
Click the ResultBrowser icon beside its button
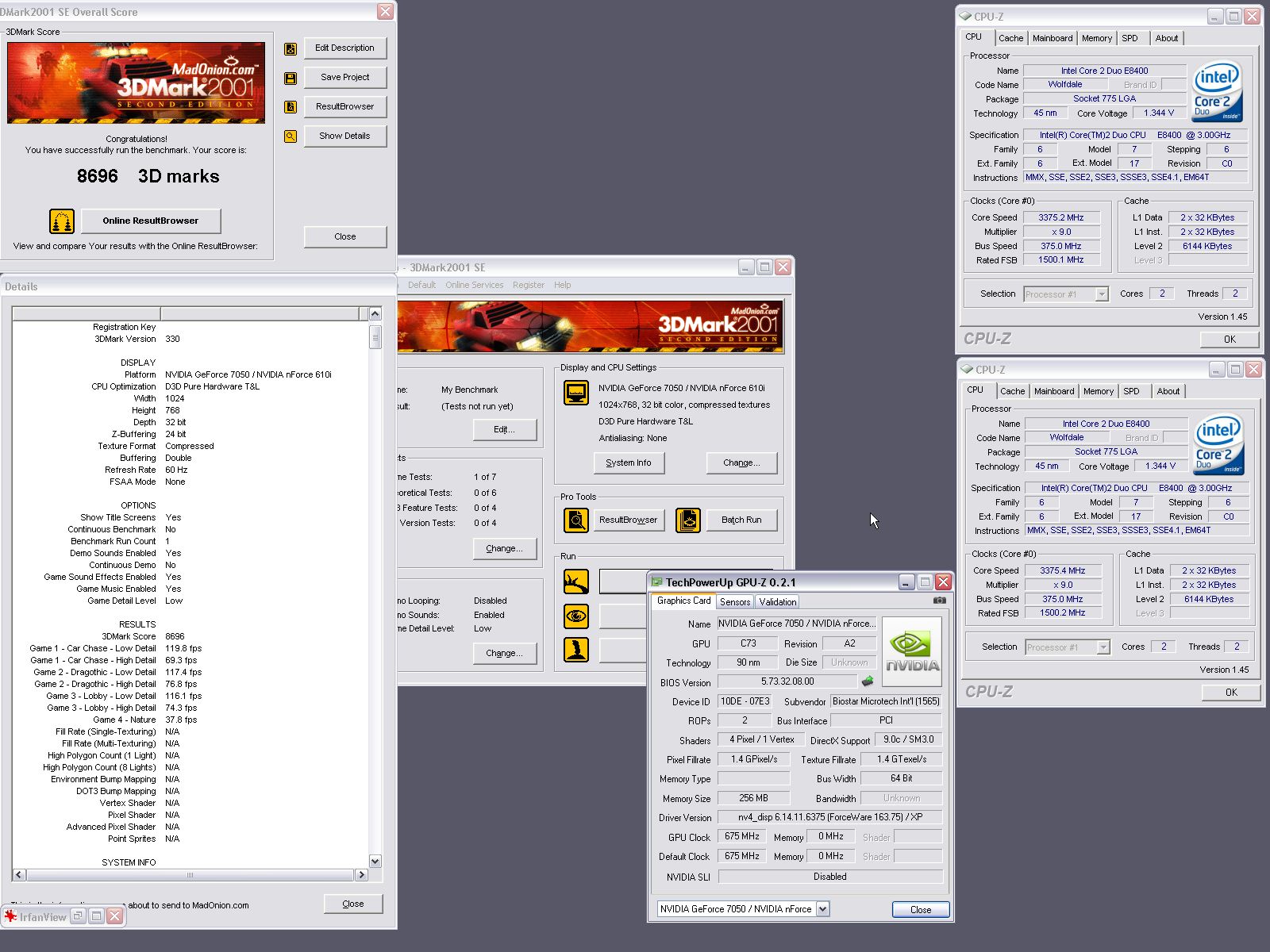291,107
